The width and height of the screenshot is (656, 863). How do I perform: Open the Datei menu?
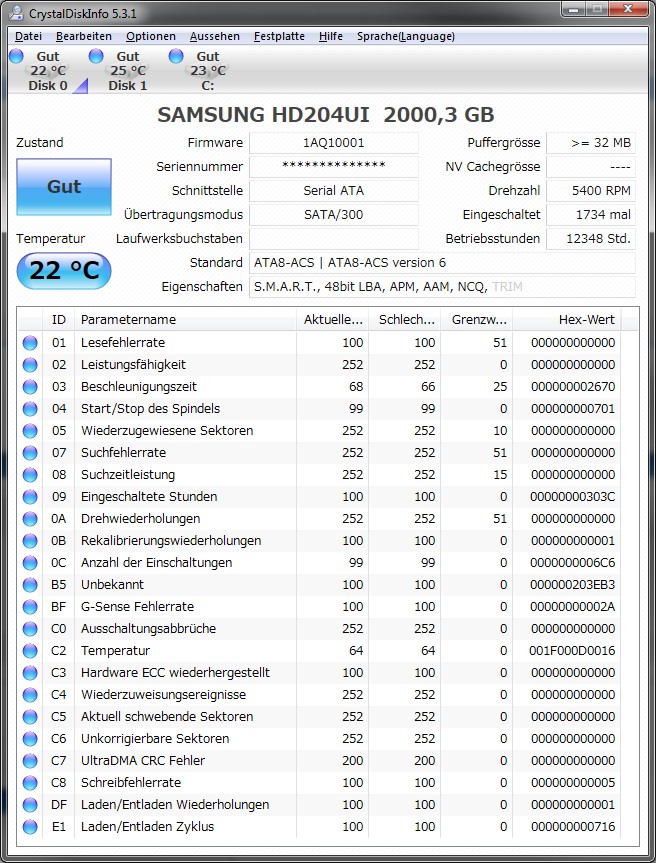(x=29, y=36)
